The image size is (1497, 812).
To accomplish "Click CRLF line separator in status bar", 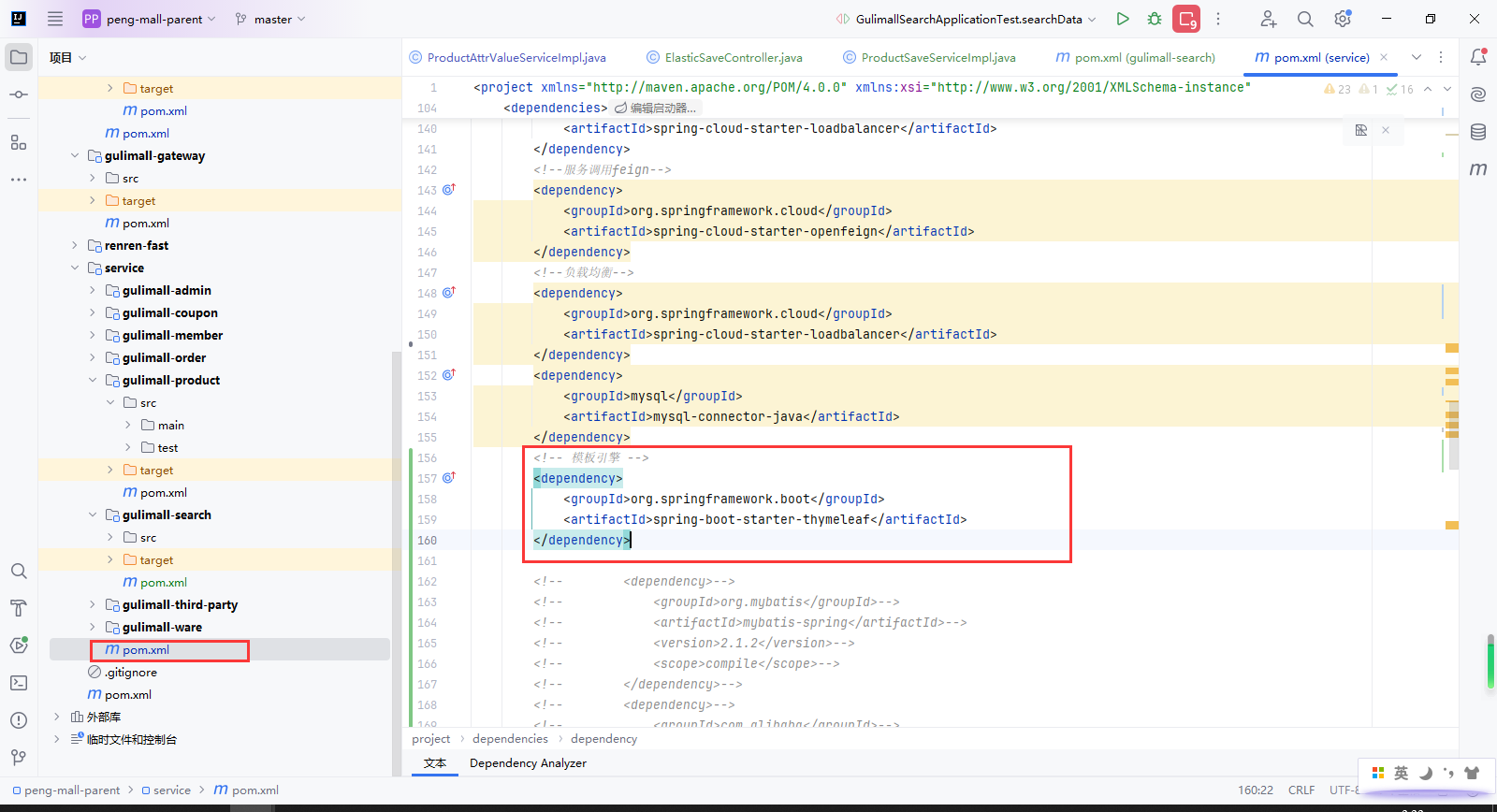I will tap(1301, 790).
